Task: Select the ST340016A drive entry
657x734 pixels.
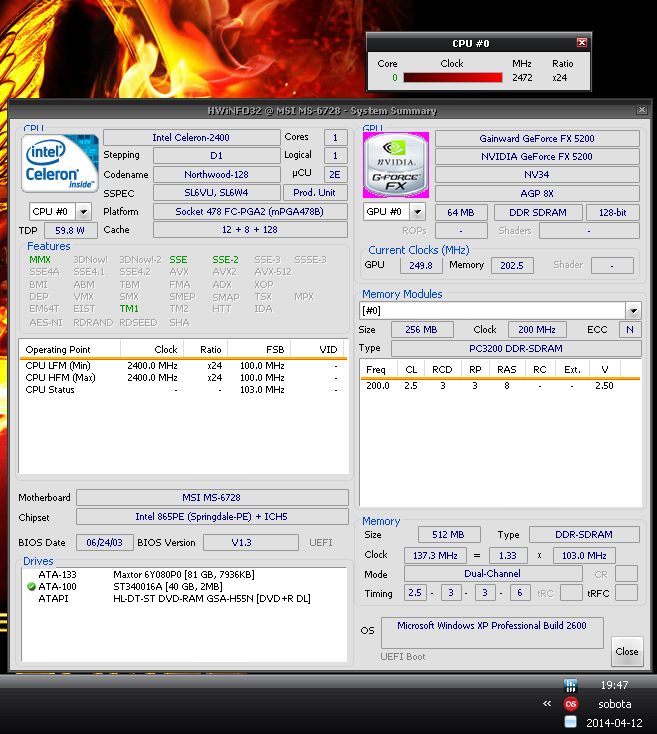Action: (x=184, y=587)
